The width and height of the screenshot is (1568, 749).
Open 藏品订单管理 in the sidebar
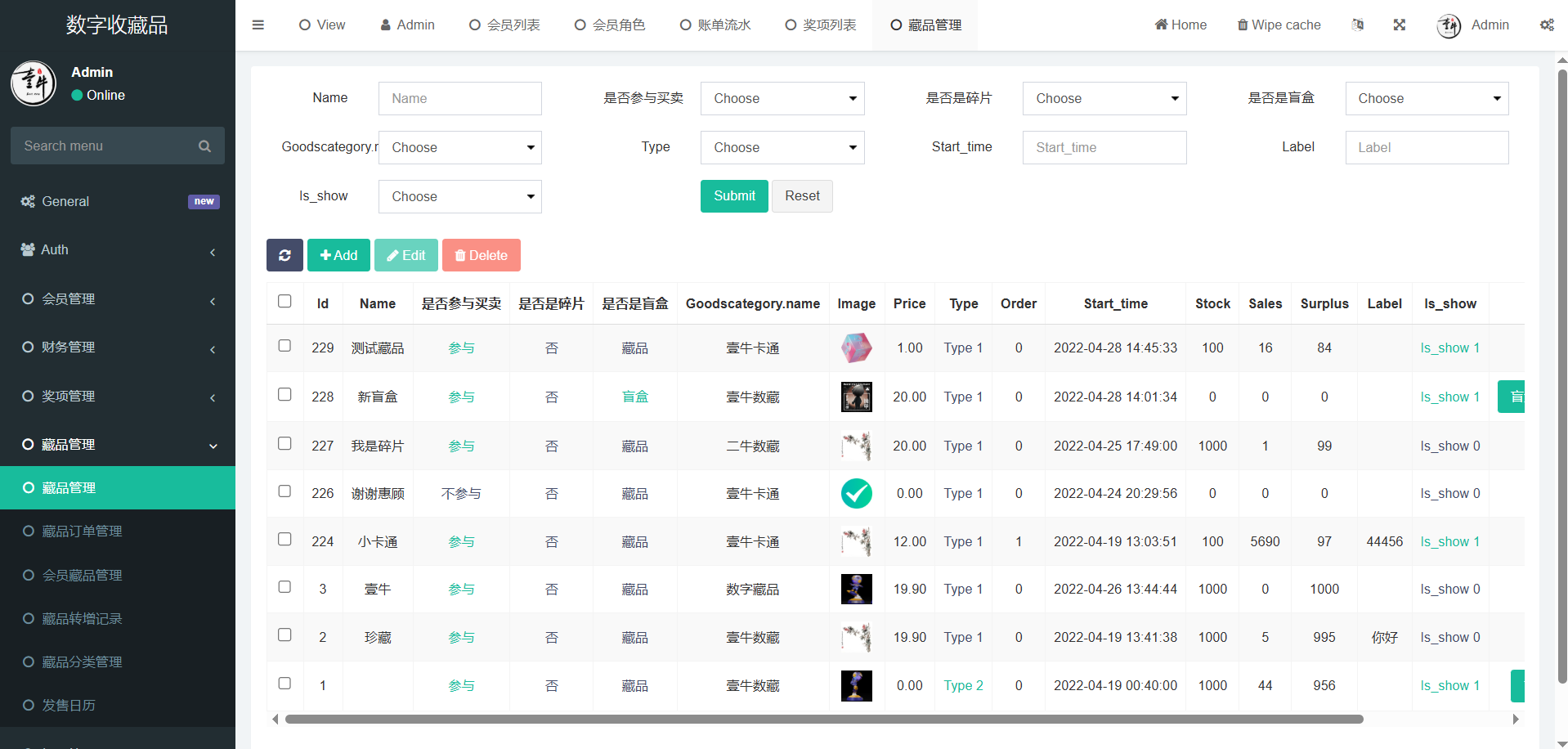(82, 531)
